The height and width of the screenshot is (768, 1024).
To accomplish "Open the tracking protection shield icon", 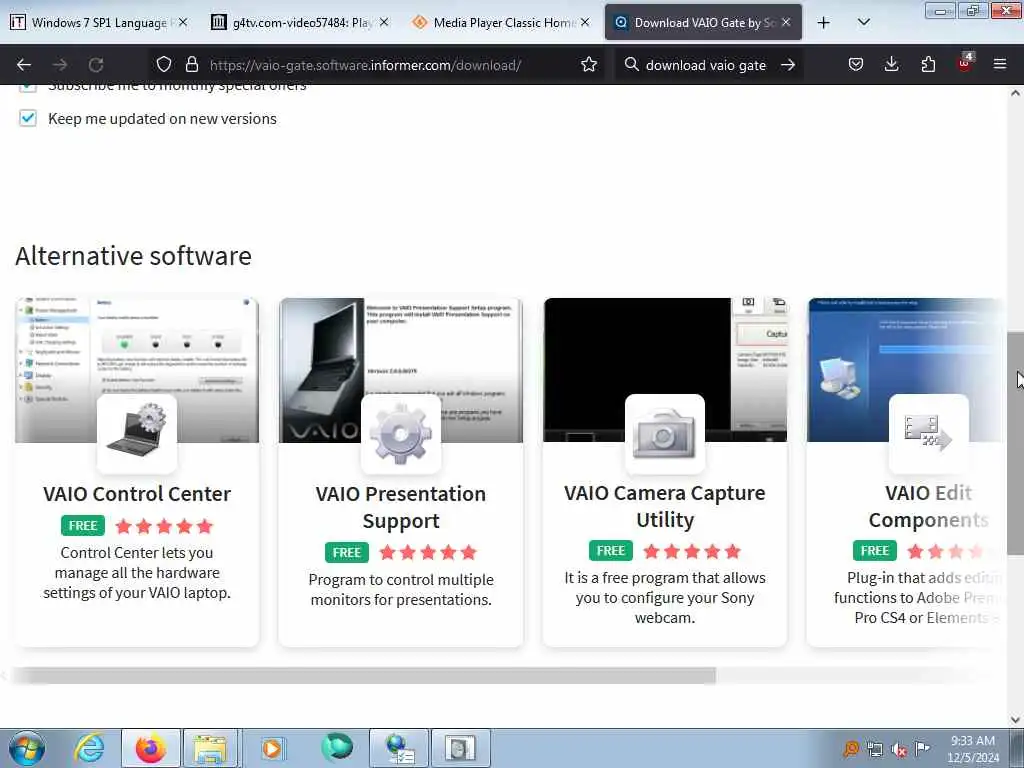I will click(x=164, y=64).
